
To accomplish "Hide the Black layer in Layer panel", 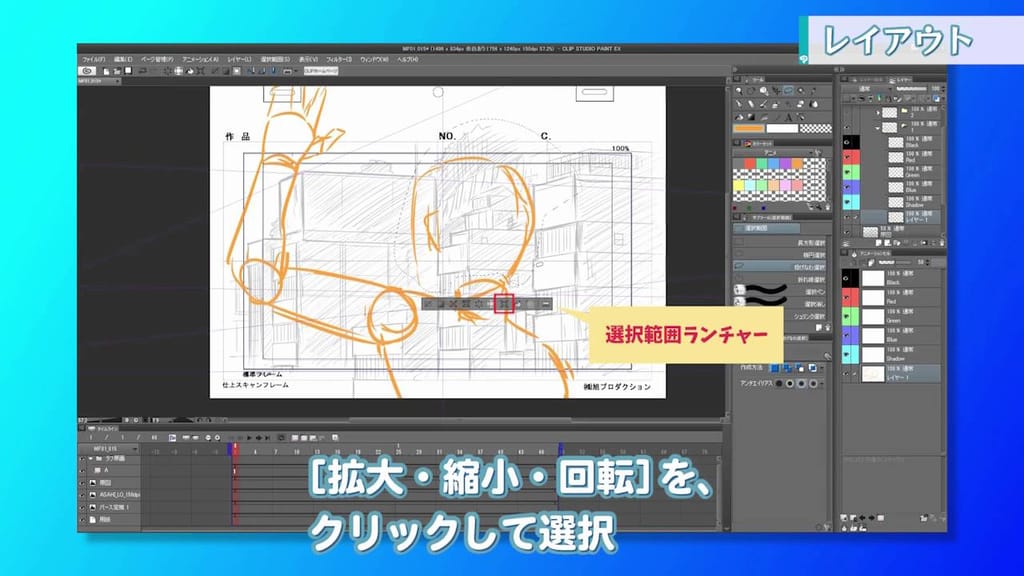I will [x=848, y=142].
